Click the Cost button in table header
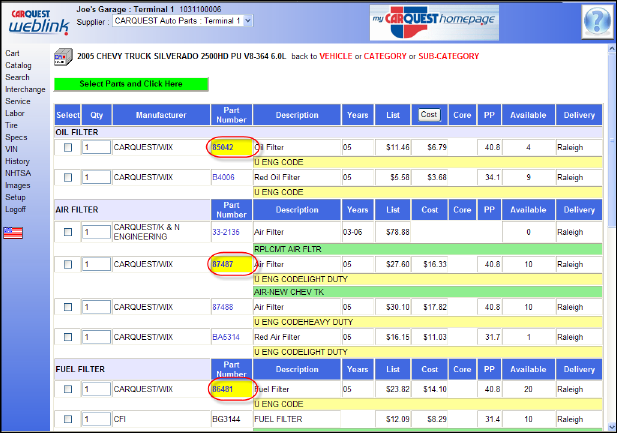This screenshot has height=433, width=617. click(429, 115)
